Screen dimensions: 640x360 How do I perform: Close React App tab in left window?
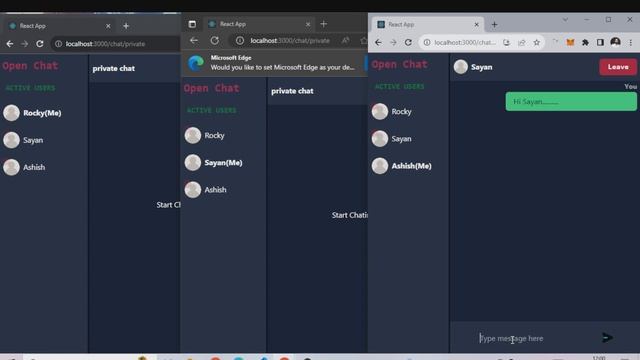click(x=108, y=26)
